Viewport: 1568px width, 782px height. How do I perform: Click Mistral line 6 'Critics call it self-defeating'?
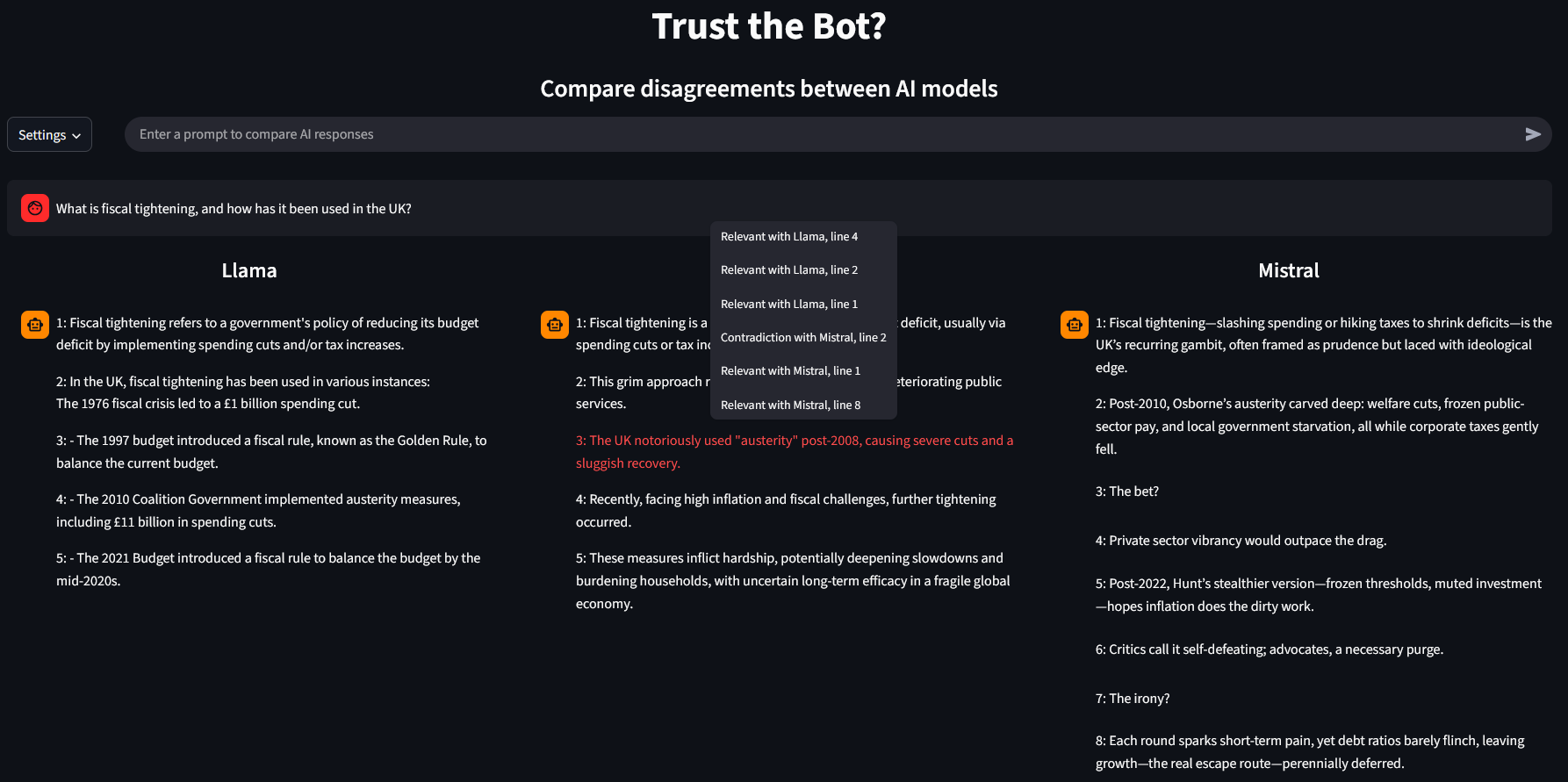pyautogui.click(x=1270, y=649)
